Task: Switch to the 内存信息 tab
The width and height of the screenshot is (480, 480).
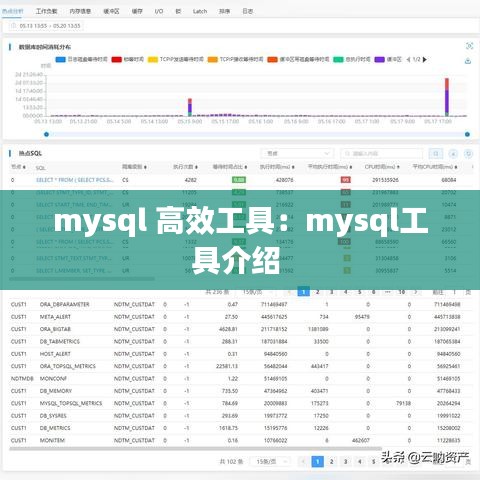Action: pos(80,11)
